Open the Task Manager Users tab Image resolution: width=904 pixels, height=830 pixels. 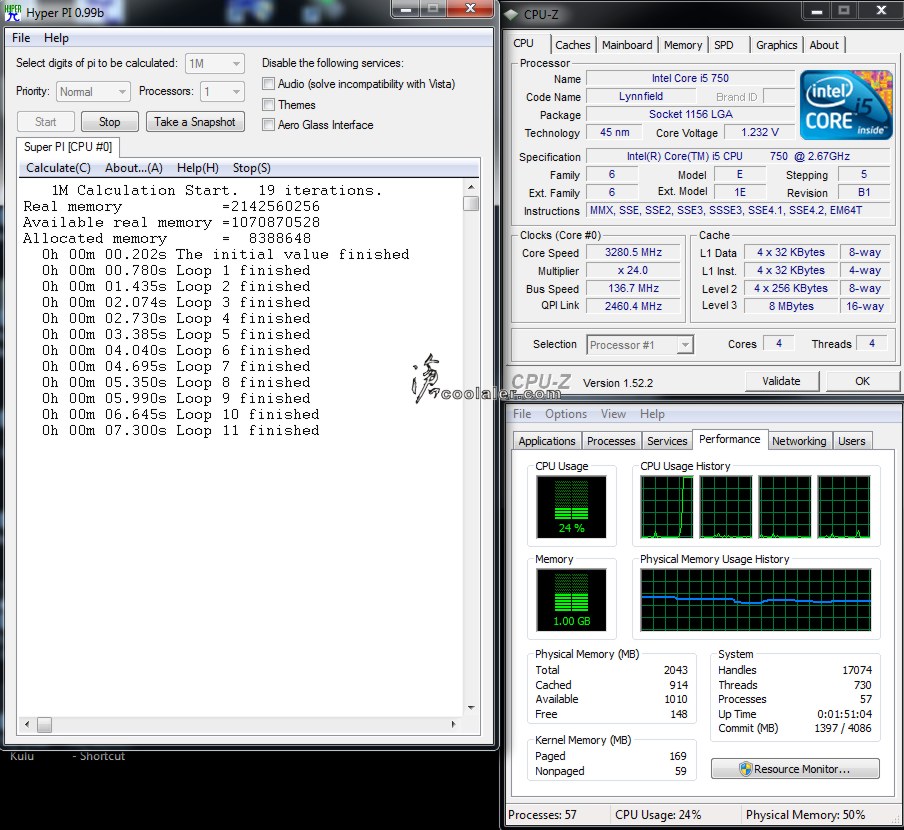(852, 441)
